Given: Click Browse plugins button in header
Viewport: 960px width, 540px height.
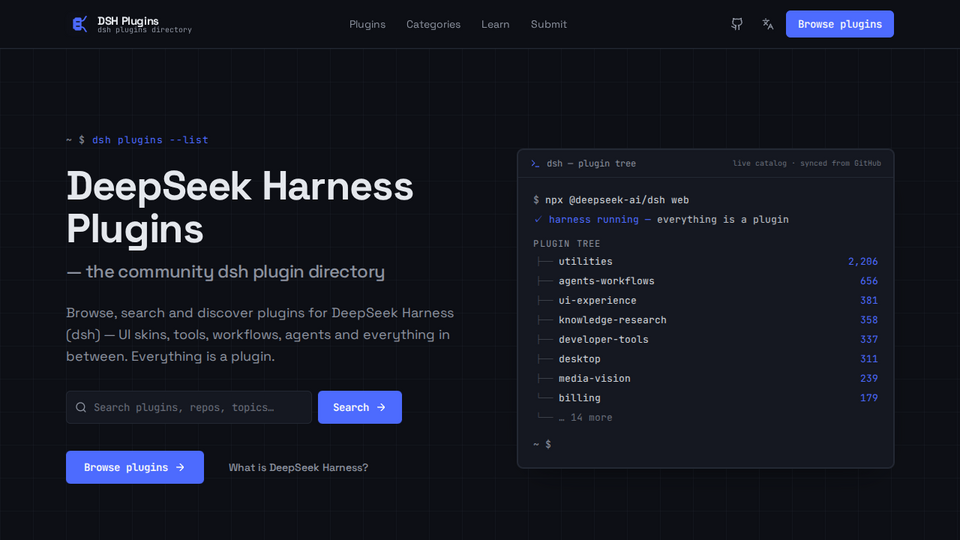Looking at the screenshot, I should coord(839,24).
